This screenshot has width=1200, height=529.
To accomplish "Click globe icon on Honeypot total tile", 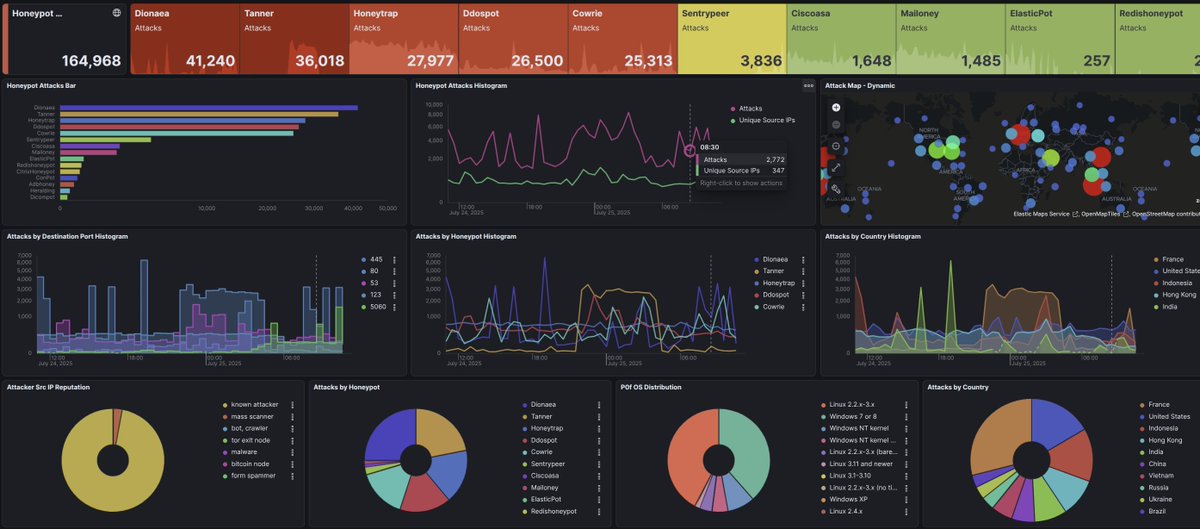I will pos(117,13).
